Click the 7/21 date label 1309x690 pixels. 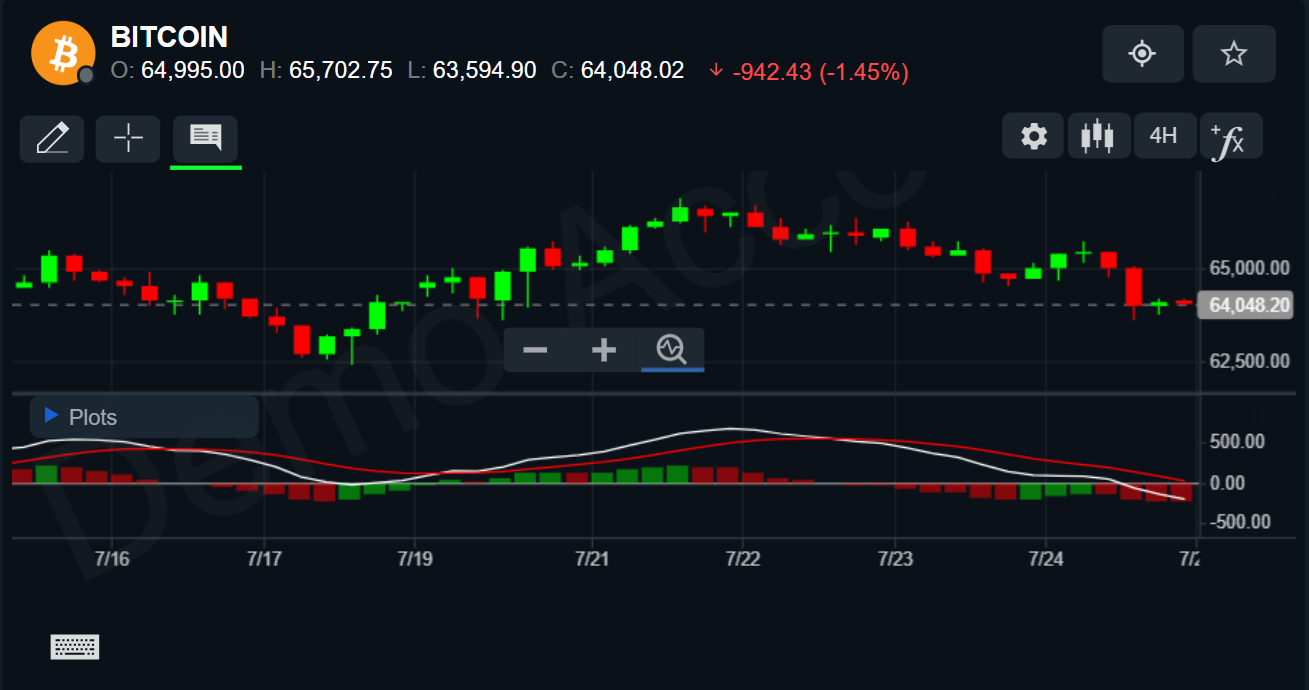tap(592, 558)
